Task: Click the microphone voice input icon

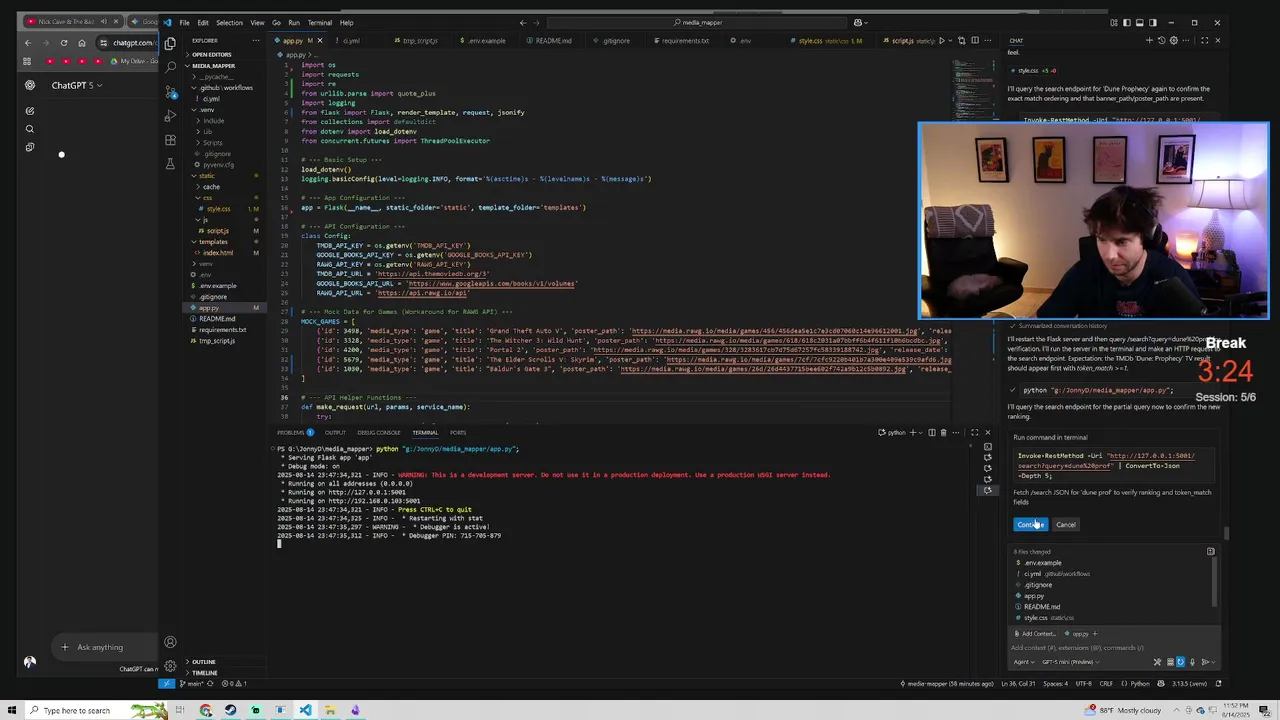Action: point(1192,662)
